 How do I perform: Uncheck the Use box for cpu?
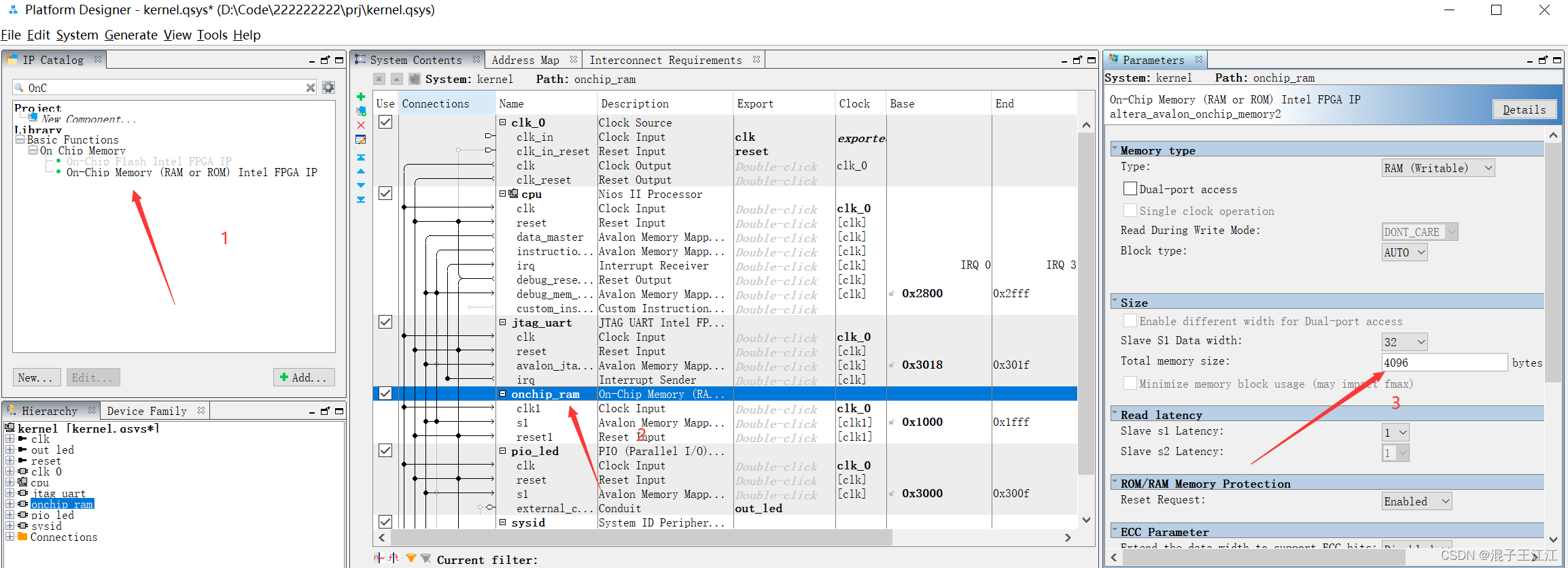click(385, 193)
